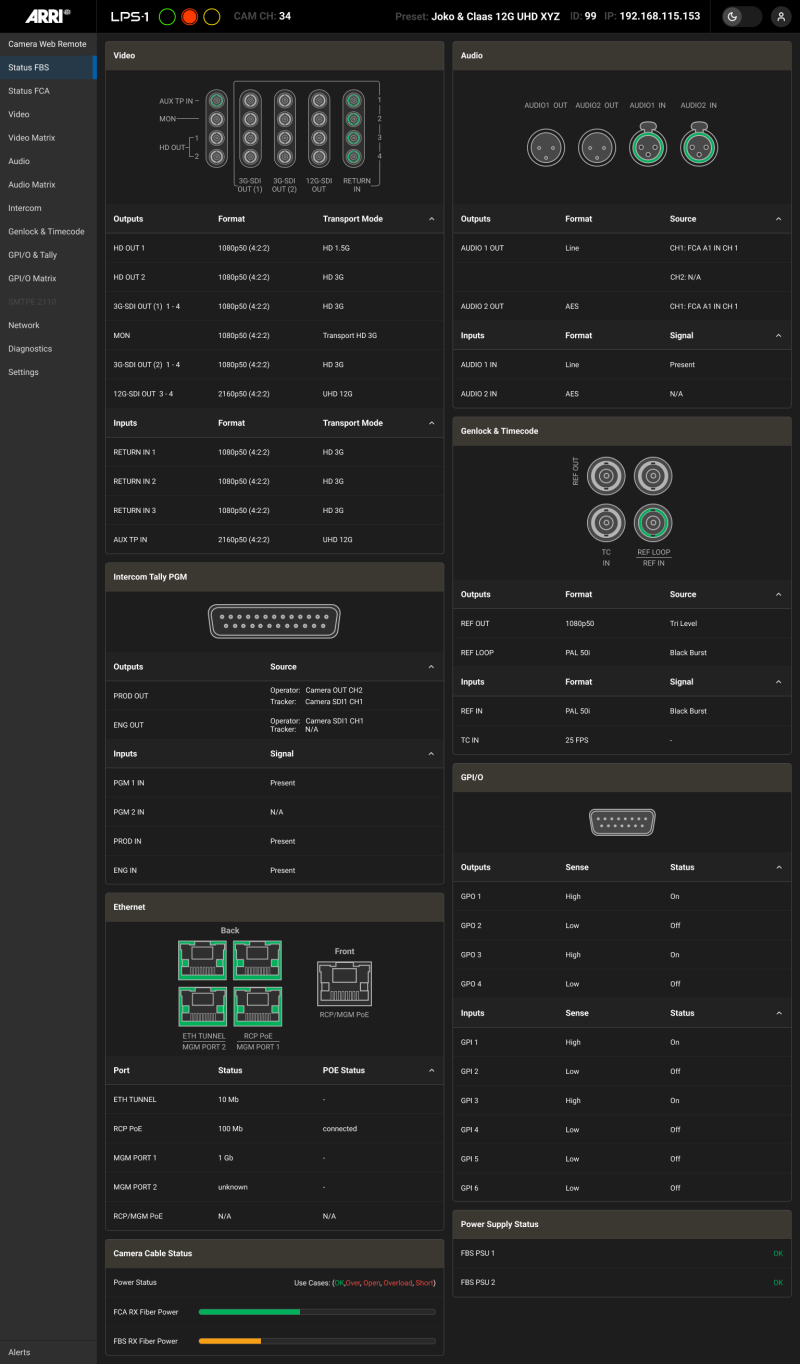This screenshot has width=800, height=1364.
Task: Click the AUDIO1 IN XLR connector icon
Action: [648, 147]
